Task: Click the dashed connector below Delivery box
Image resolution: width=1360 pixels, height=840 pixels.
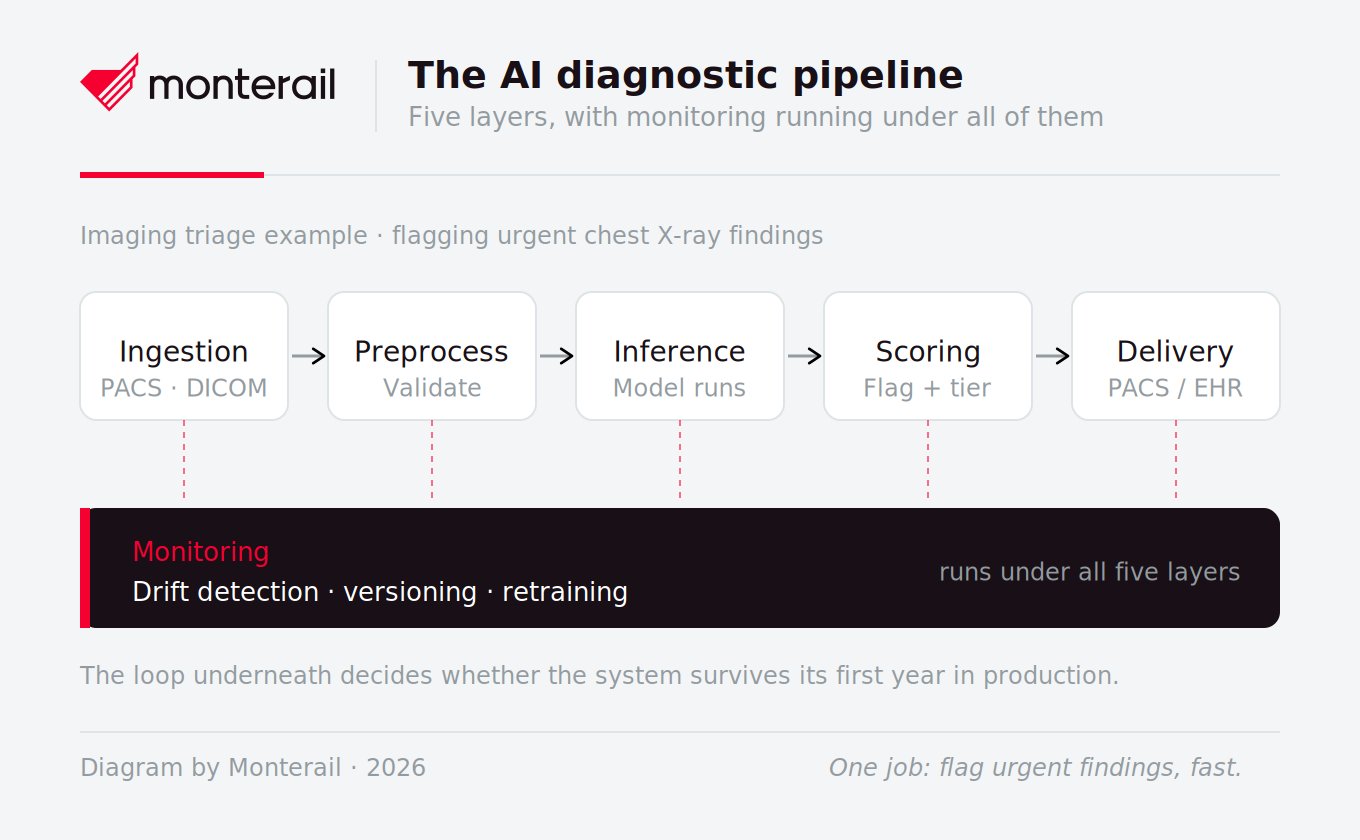Action: (1176, 460)
